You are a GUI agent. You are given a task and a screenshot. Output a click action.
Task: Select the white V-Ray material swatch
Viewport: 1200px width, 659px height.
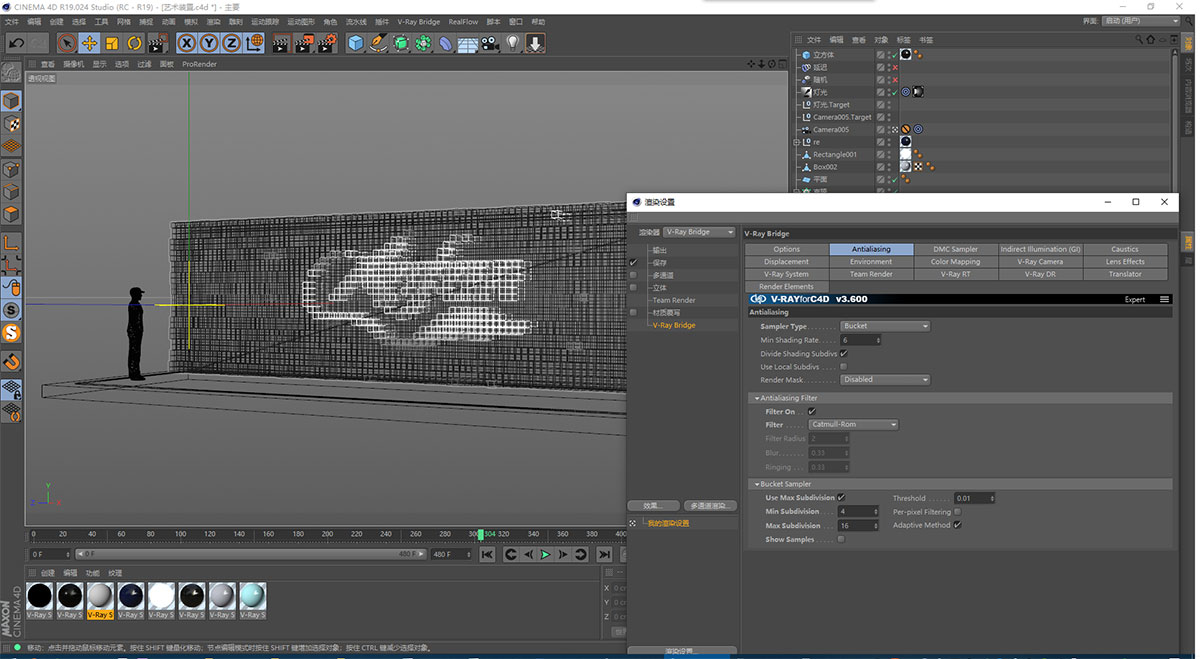(160, 597)
